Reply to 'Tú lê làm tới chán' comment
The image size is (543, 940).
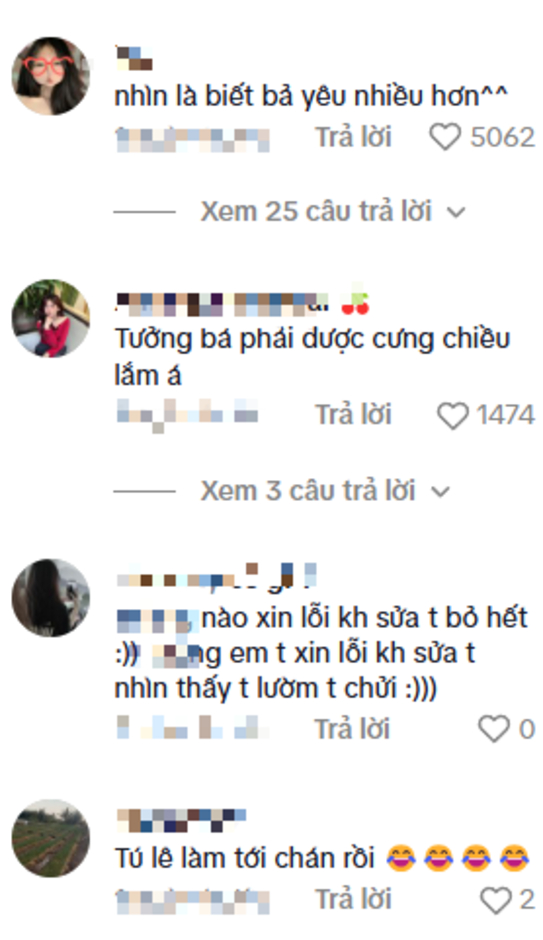(354, 899)
